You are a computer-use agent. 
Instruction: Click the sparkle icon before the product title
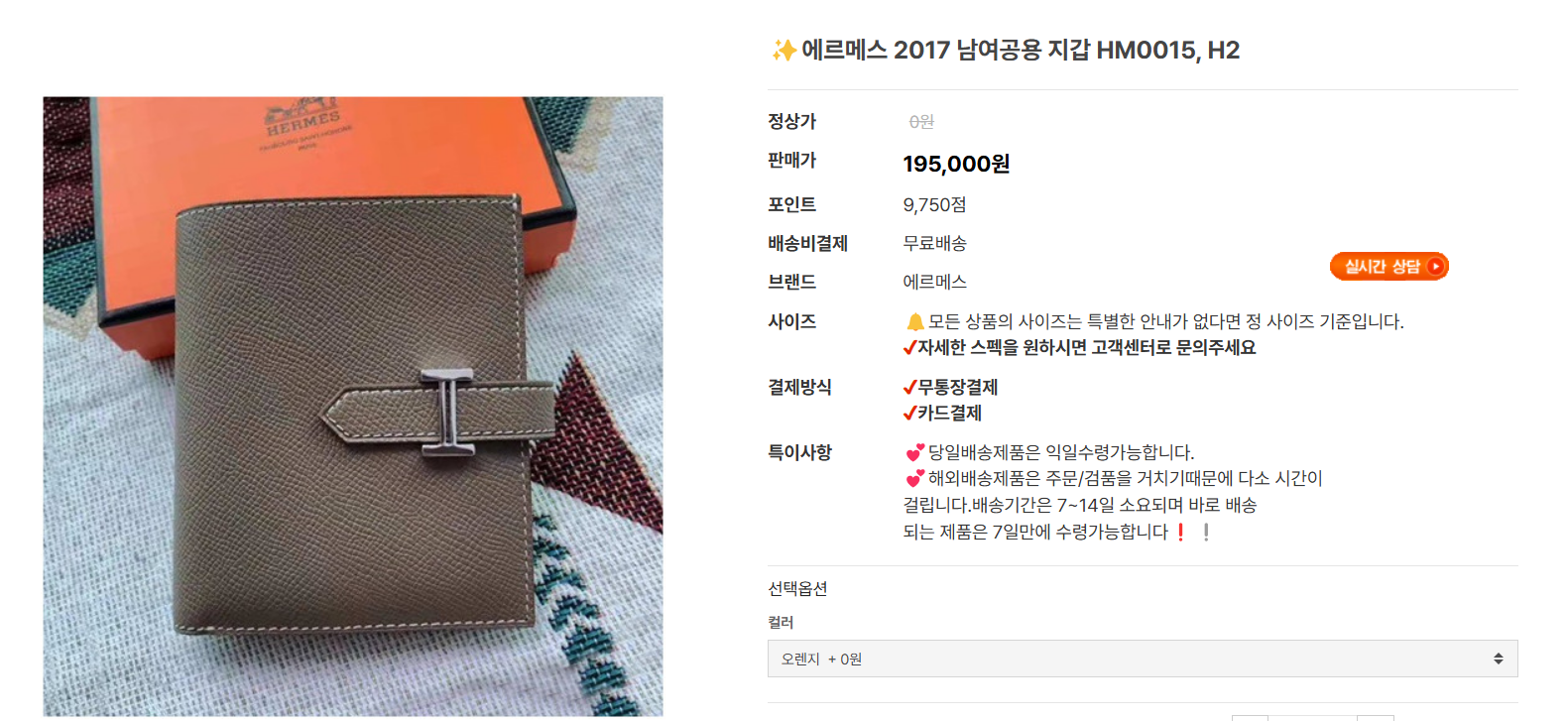(784, 50)
